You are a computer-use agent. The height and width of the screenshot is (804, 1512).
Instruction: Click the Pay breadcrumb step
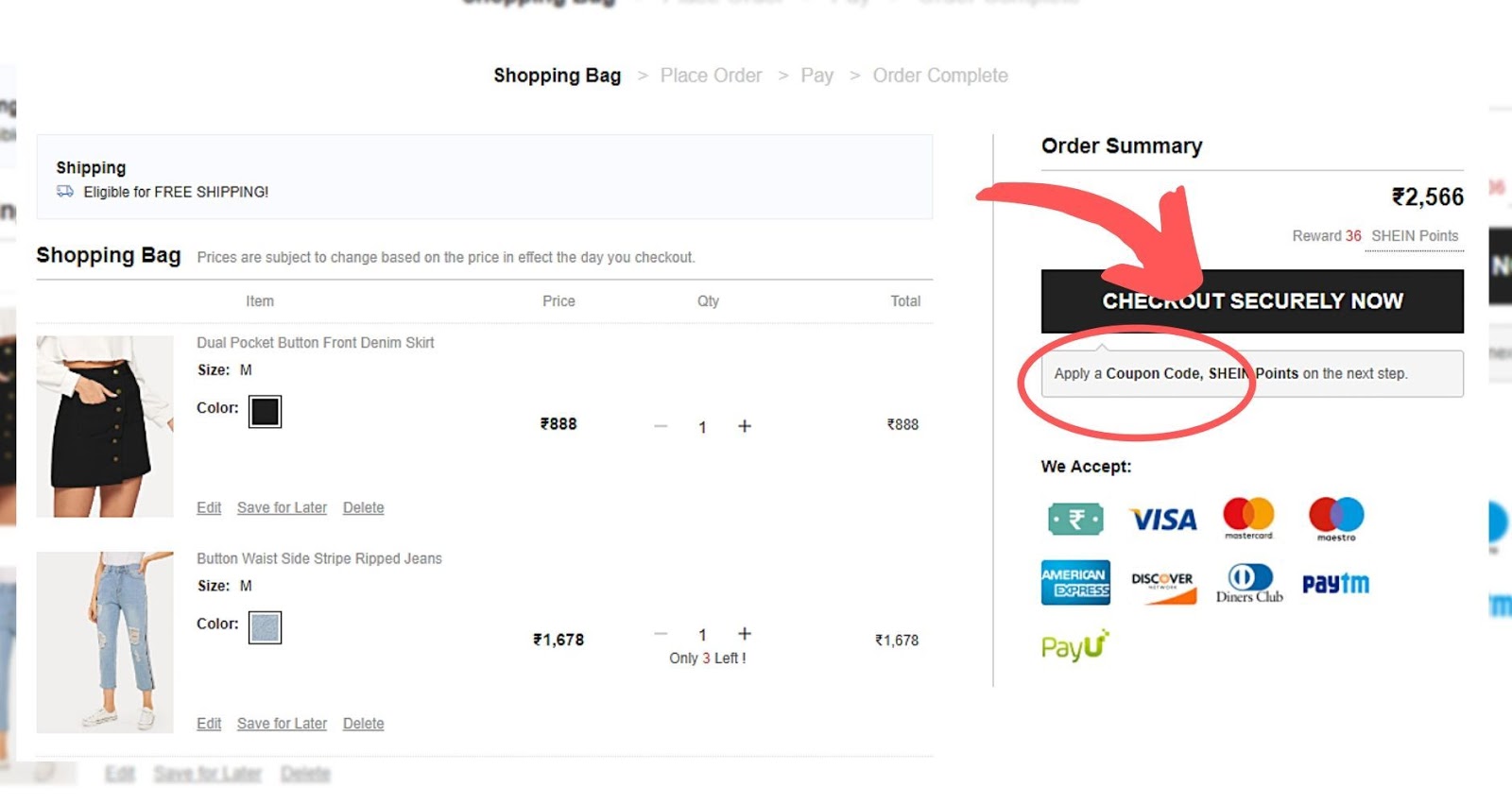[817, 75]
